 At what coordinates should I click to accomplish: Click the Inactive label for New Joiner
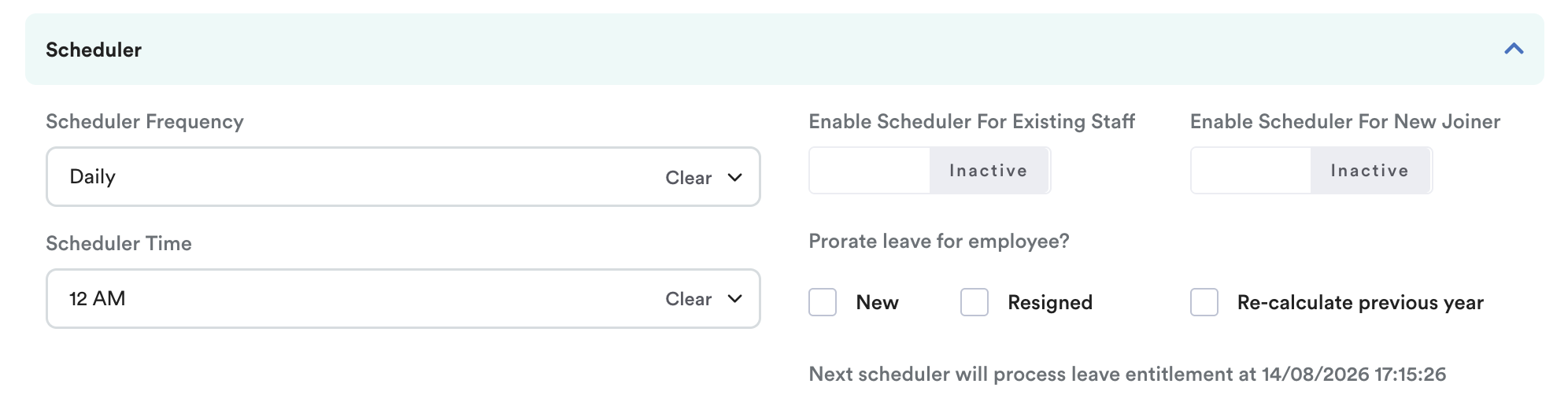tap(1370, 171)
